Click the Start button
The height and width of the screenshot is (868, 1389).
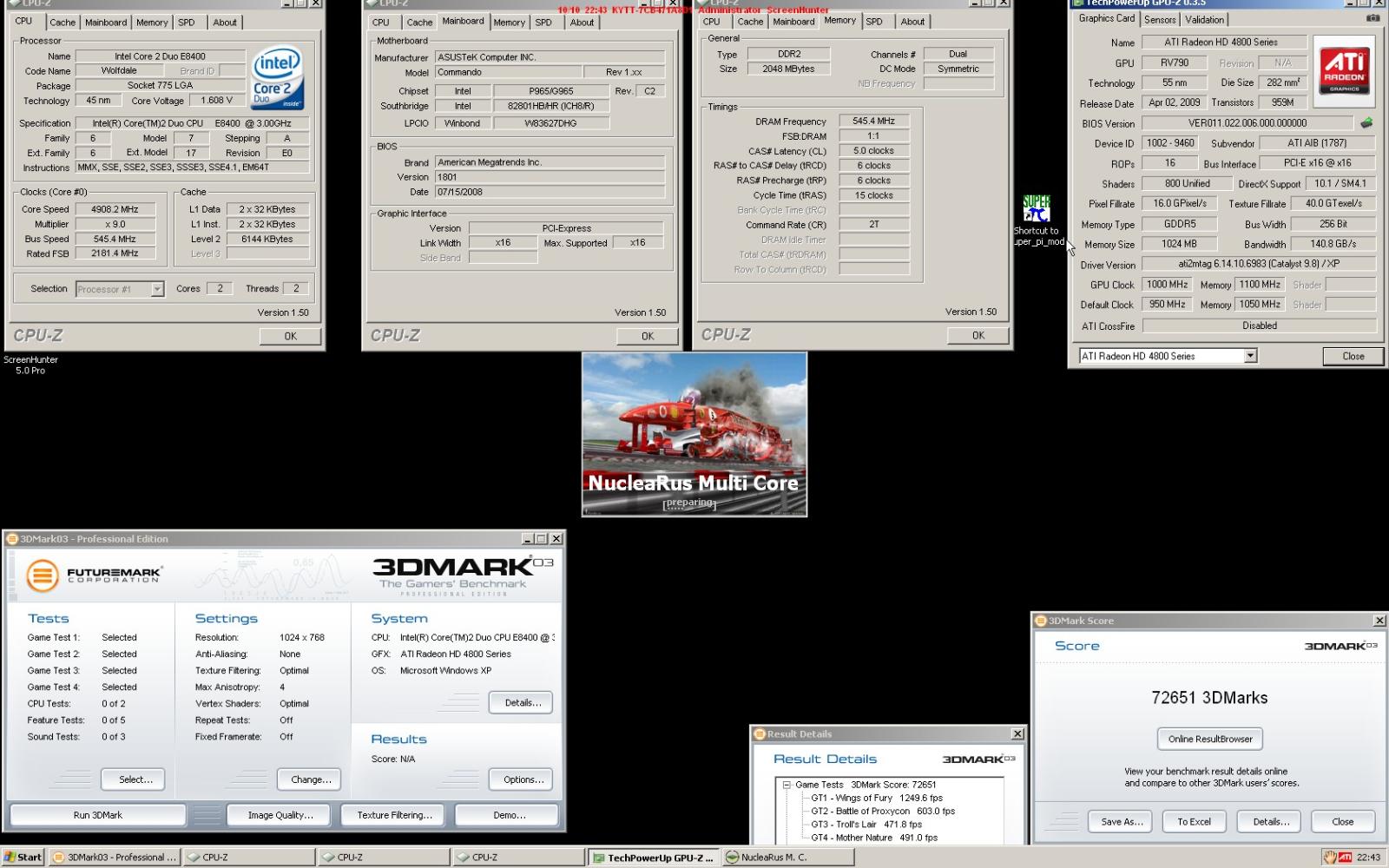pos(23,858)
